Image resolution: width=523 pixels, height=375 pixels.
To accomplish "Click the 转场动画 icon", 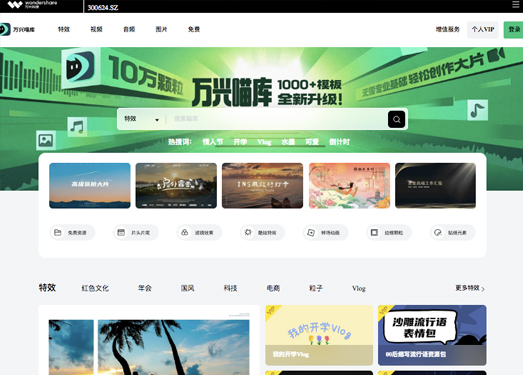I will [x=311, y=232].
